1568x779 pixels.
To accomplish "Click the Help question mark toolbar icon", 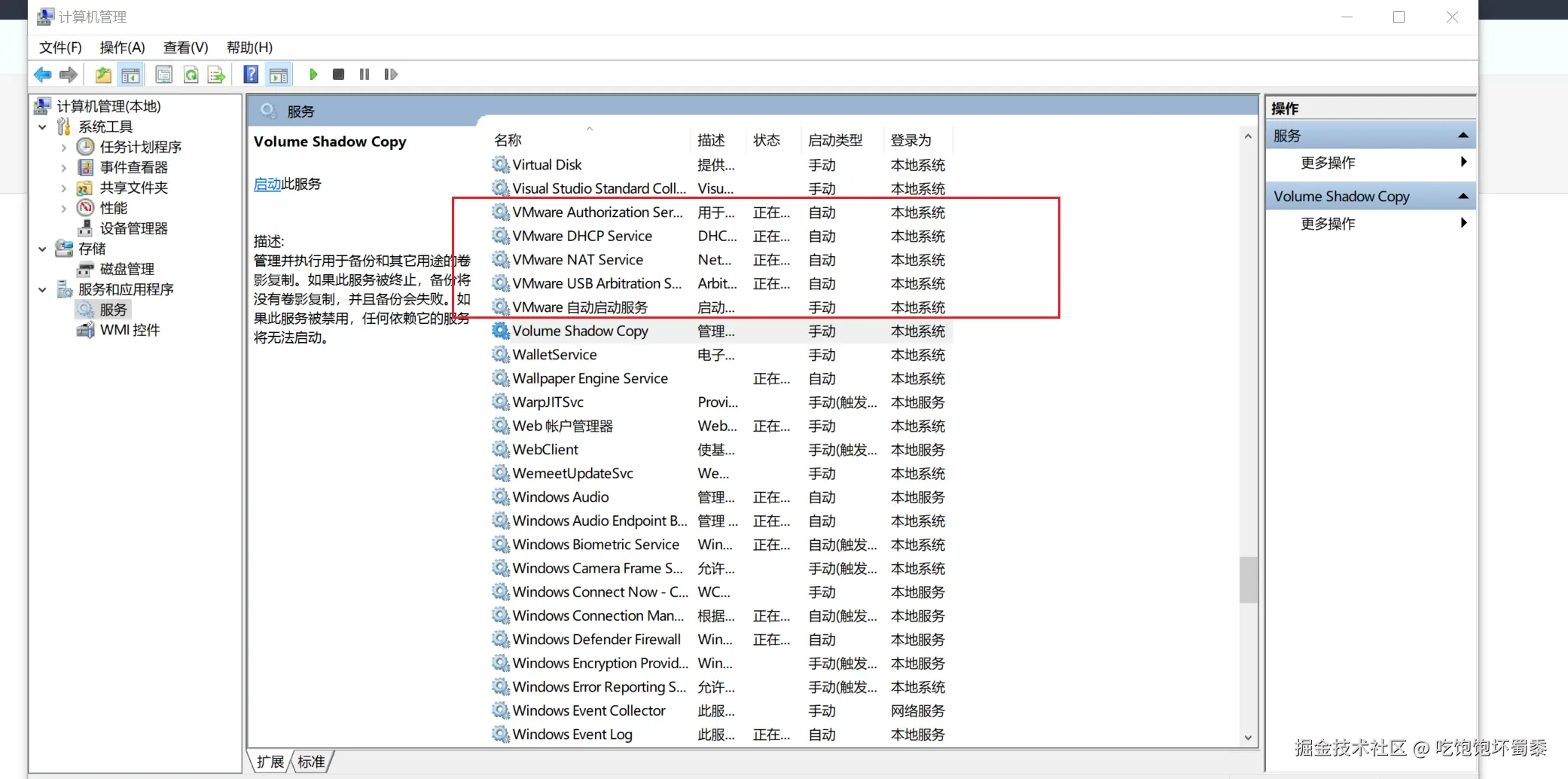I will pos(251,74).
